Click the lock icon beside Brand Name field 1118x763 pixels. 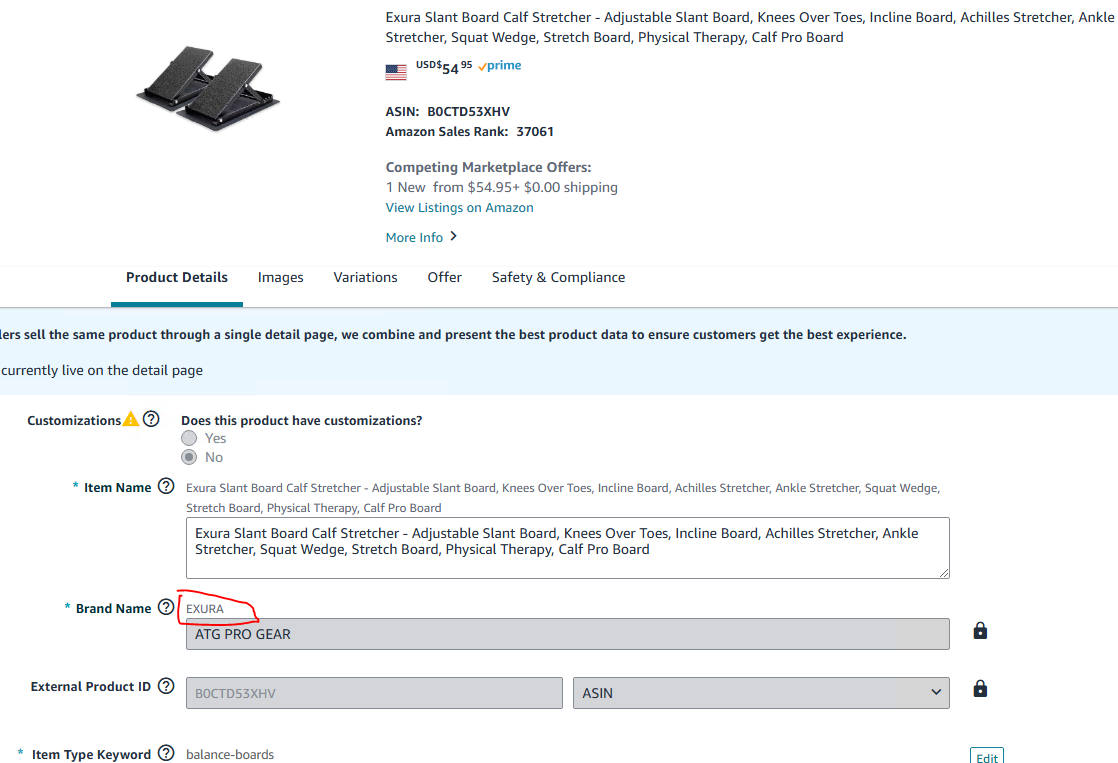(980, 631)
